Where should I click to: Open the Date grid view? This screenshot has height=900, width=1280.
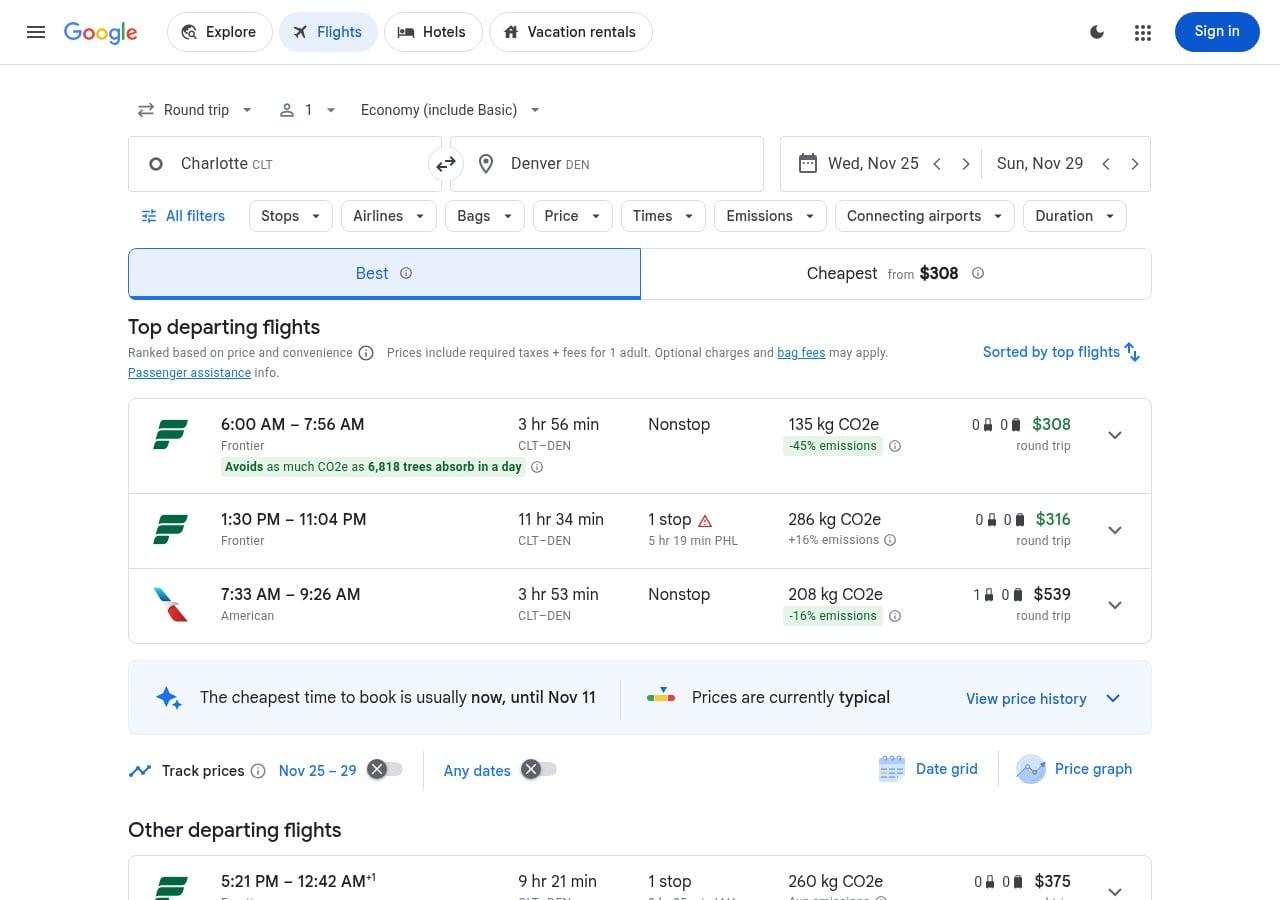pyautogui.click(x=928, y=769)
